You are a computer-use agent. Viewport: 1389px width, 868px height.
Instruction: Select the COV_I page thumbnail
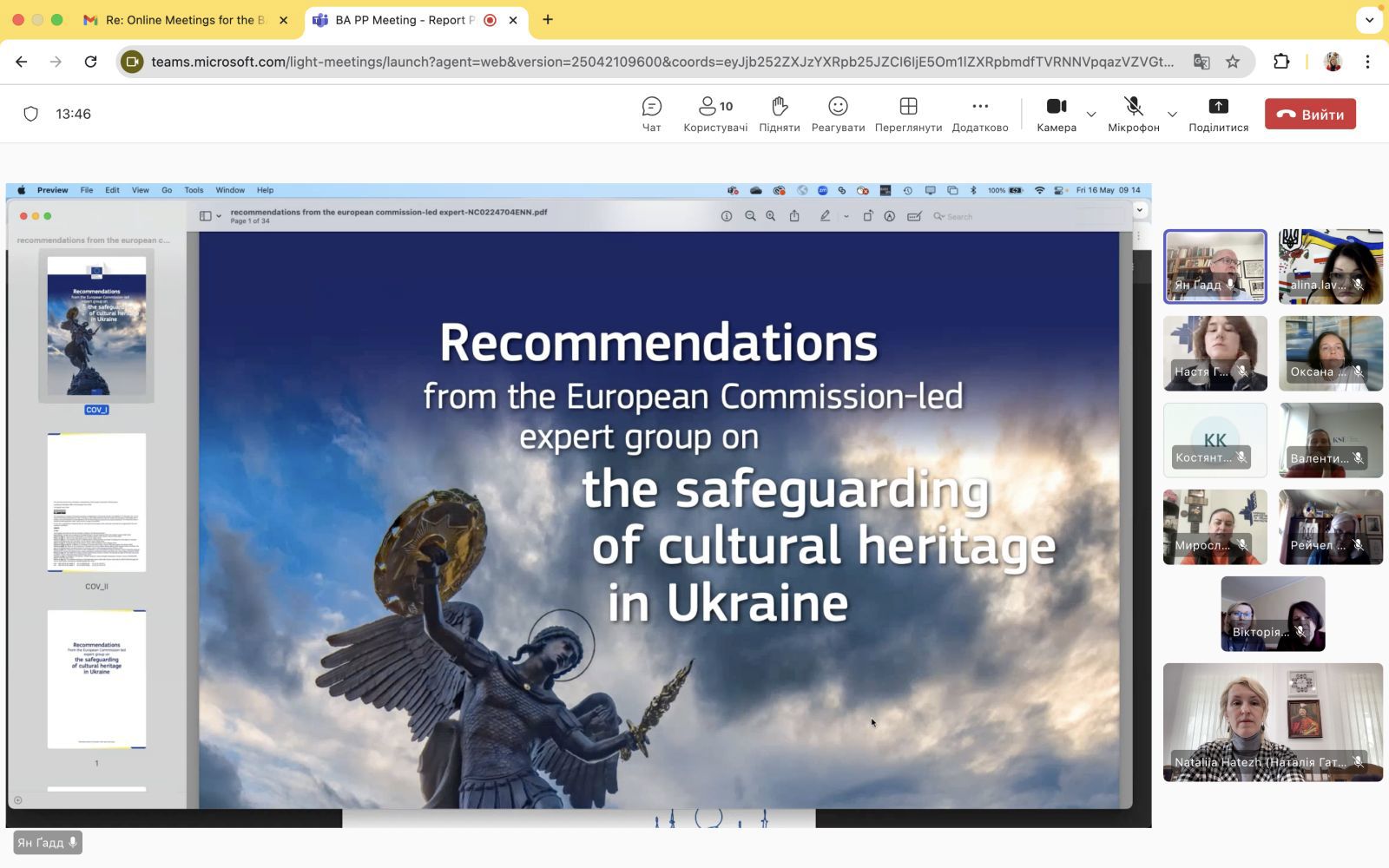click(96, 325)
